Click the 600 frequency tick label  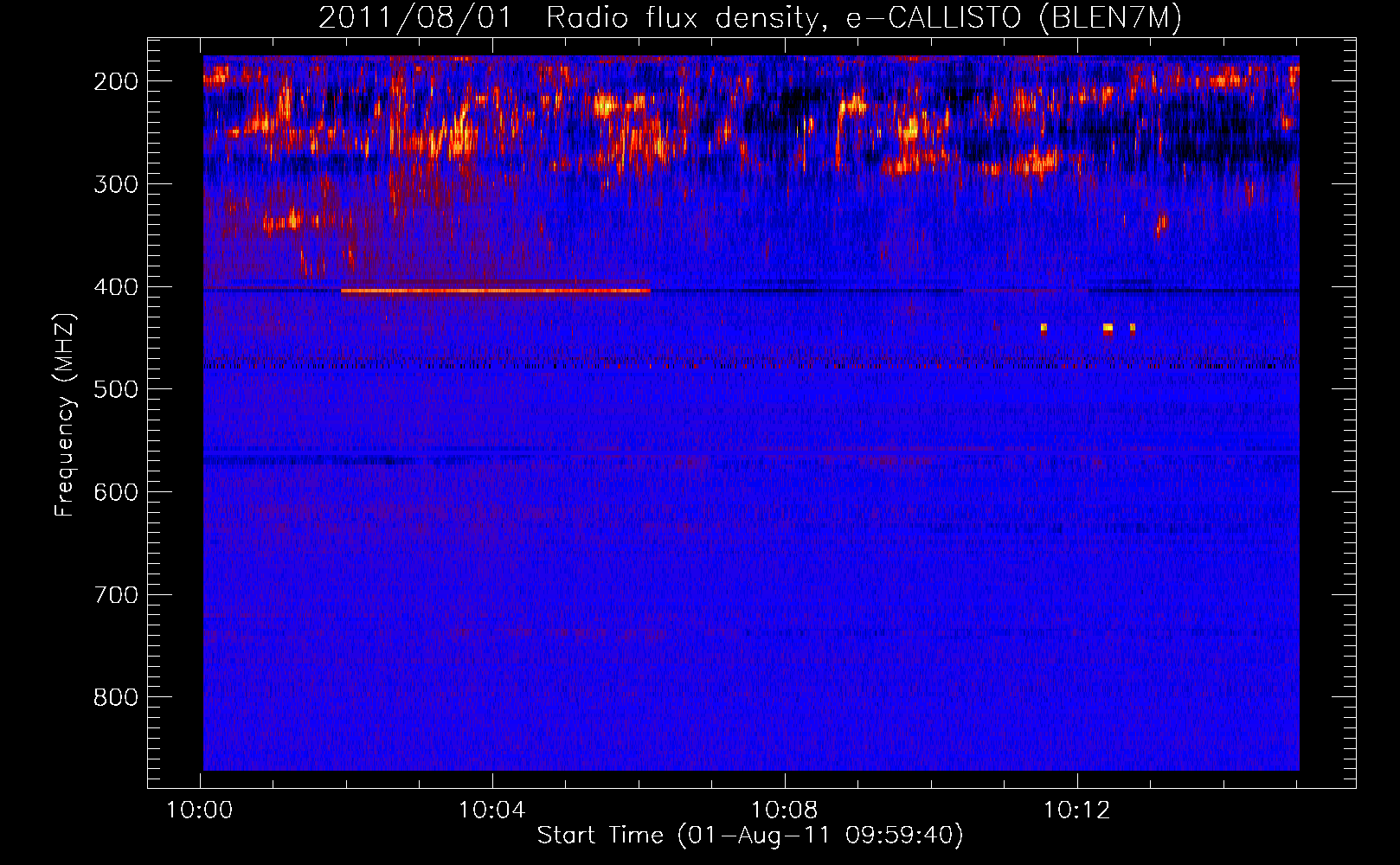(x=116, y=492)
